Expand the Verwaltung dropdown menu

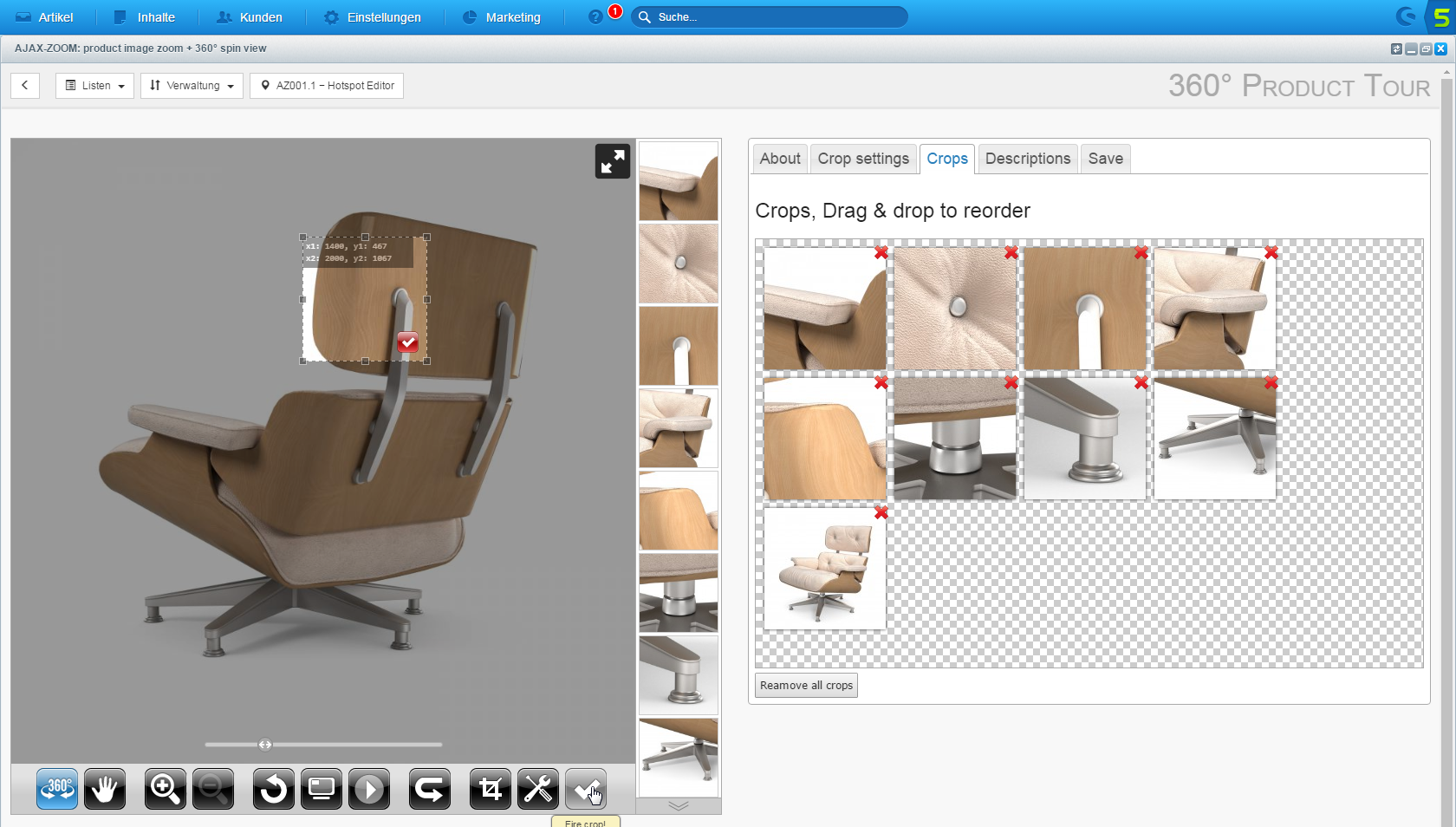tap(192, 86)
